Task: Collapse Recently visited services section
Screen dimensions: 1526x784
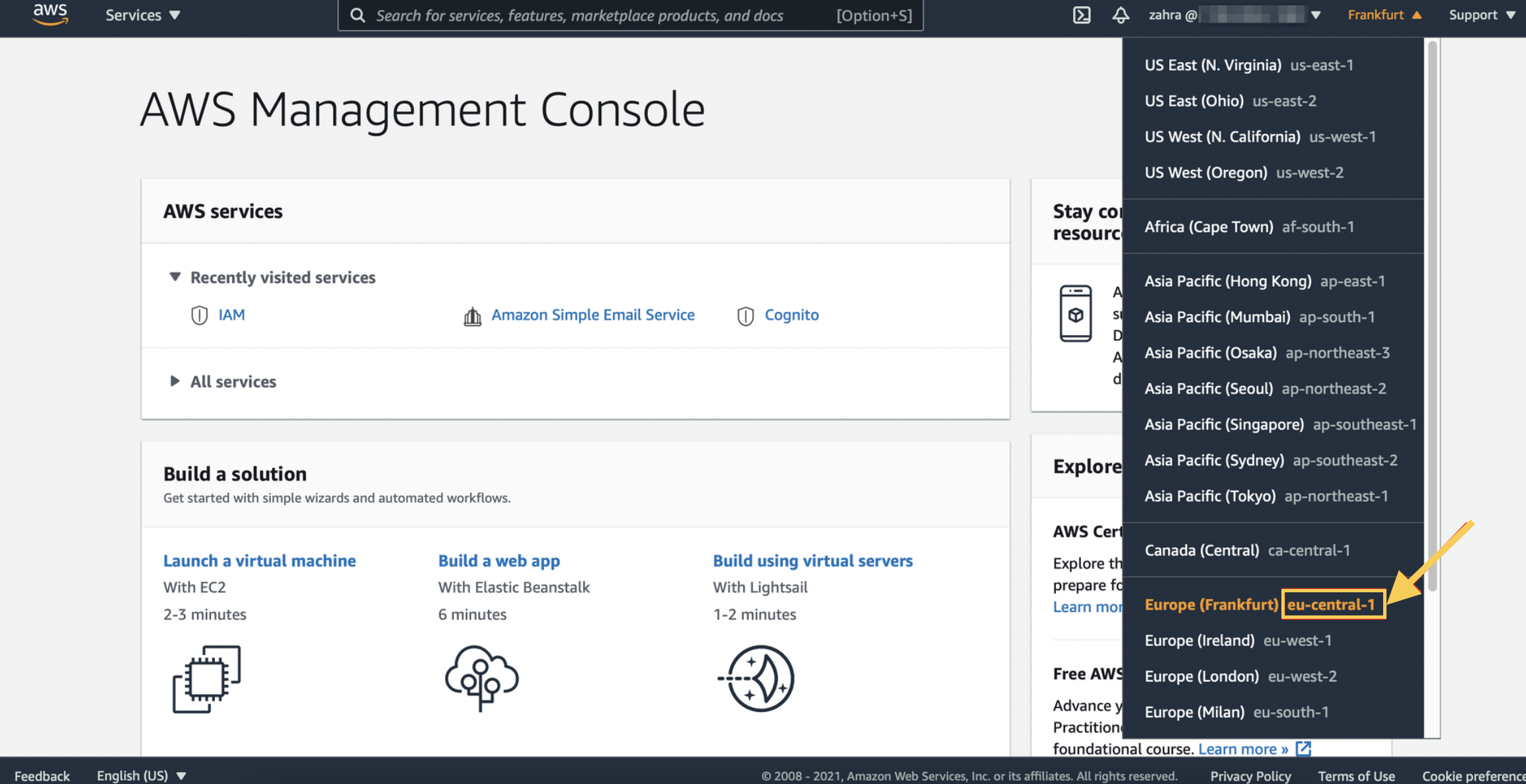Action: pyautogui.click(x=272, y=277)
